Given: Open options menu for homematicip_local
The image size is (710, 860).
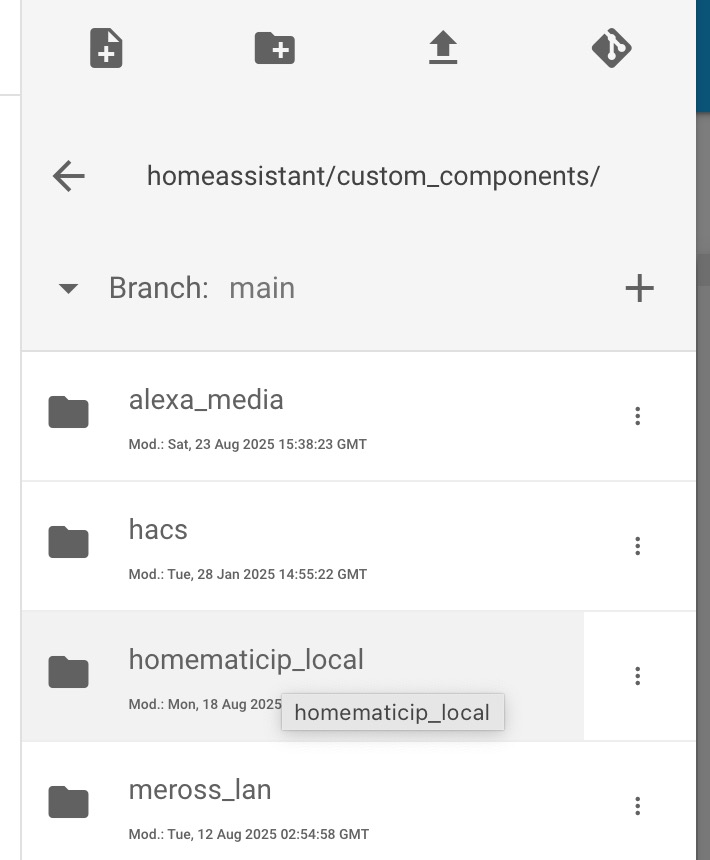Looking at the screenshot, I should 638,676.
